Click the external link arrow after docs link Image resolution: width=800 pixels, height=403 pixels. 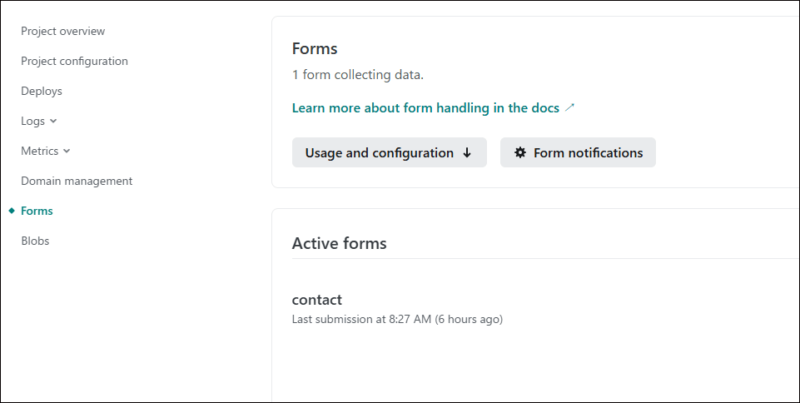(570, 108)
